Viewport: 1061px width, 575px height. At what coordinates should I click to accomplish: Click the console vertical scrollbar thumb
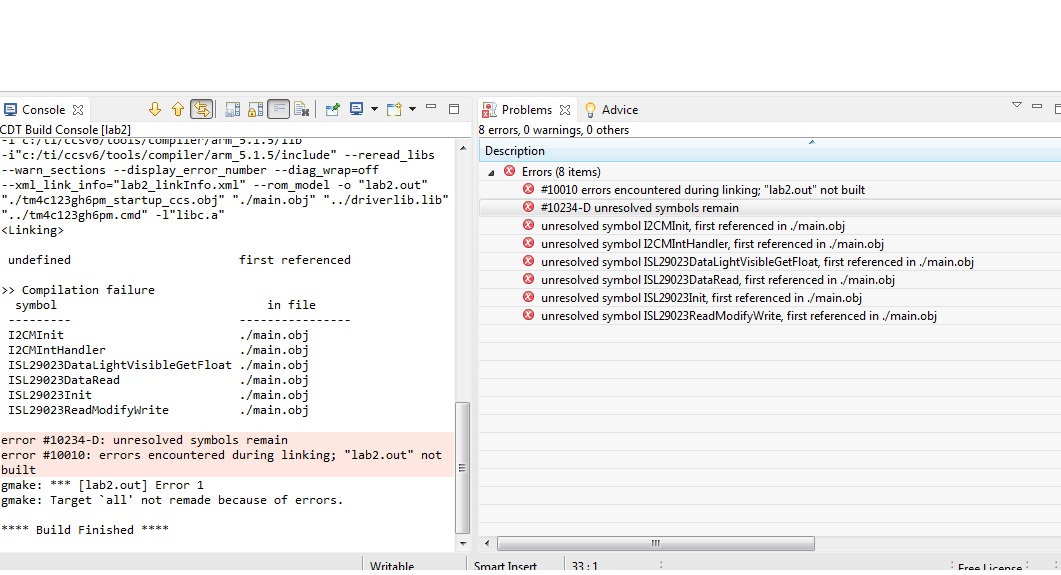[463, 467]
